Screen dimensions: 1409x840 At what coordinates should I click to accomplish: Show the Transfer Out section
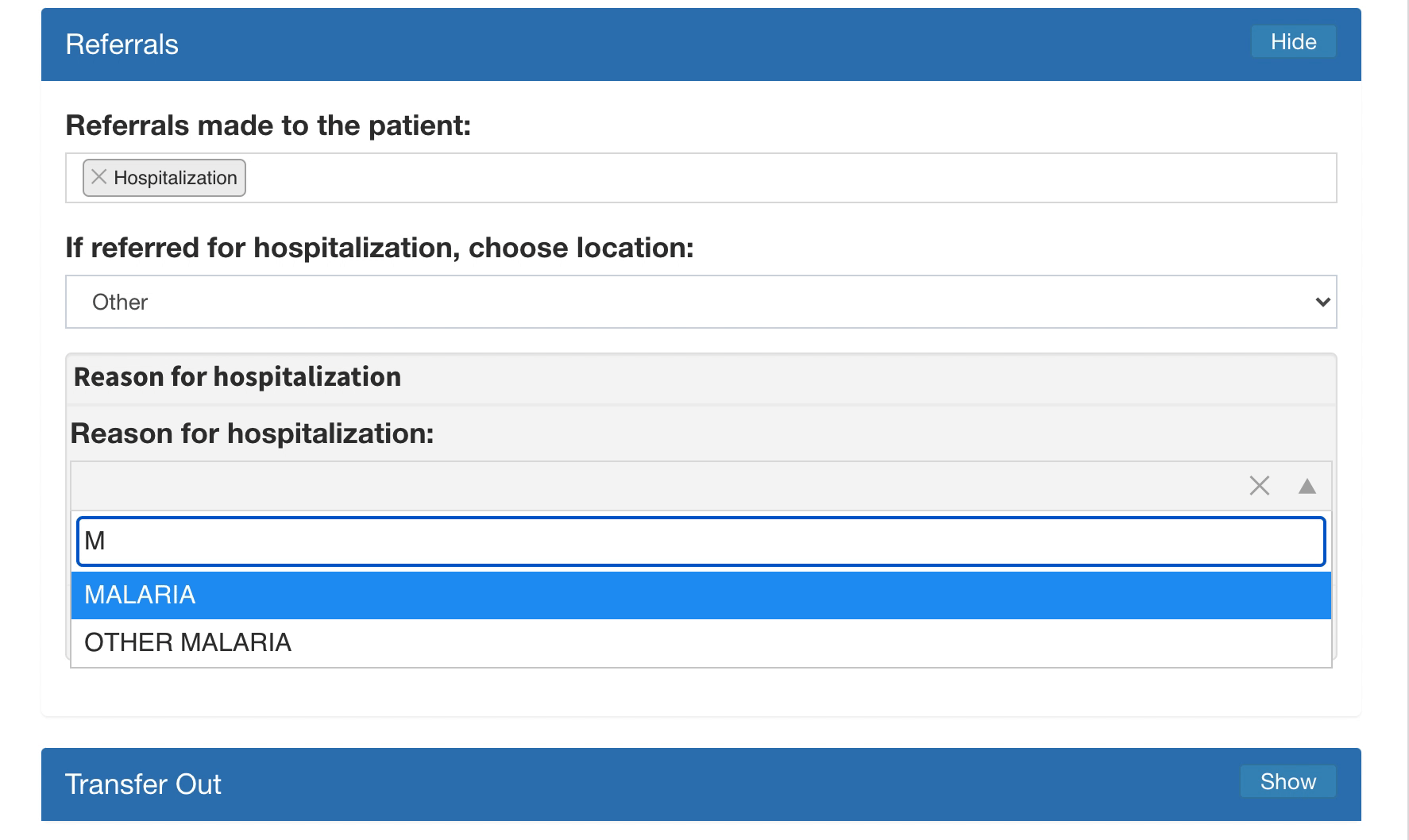[x=1287, y=781]
